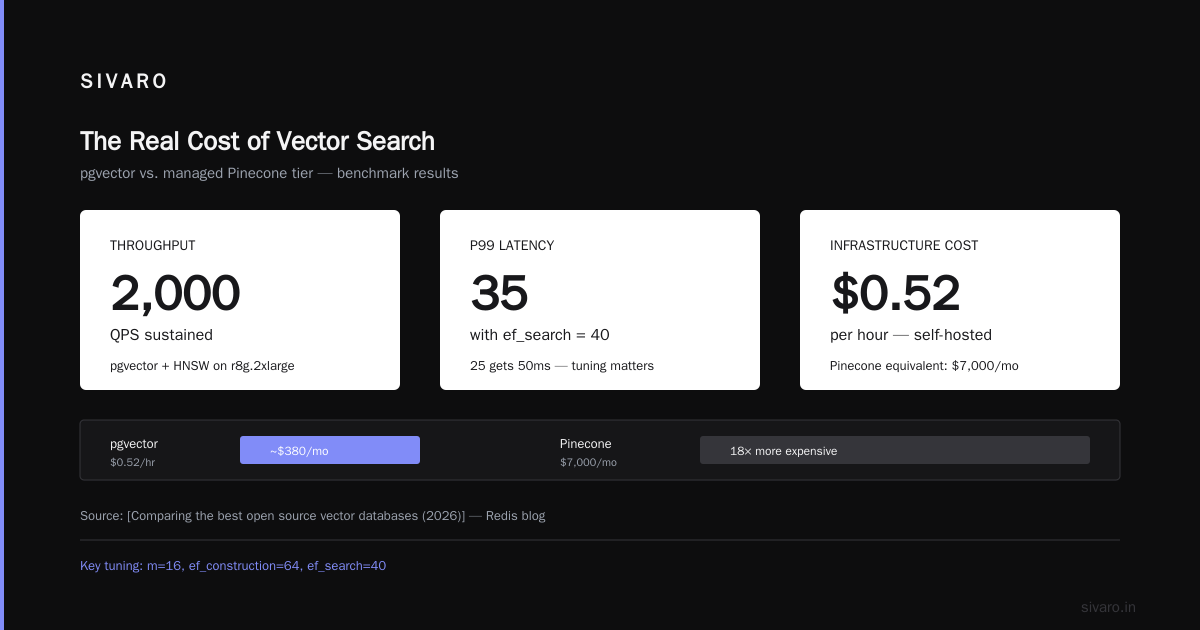Click the SIVARO logo text
The width and height of the screenshot is (1200, 630).
click(x=124, y=82)
